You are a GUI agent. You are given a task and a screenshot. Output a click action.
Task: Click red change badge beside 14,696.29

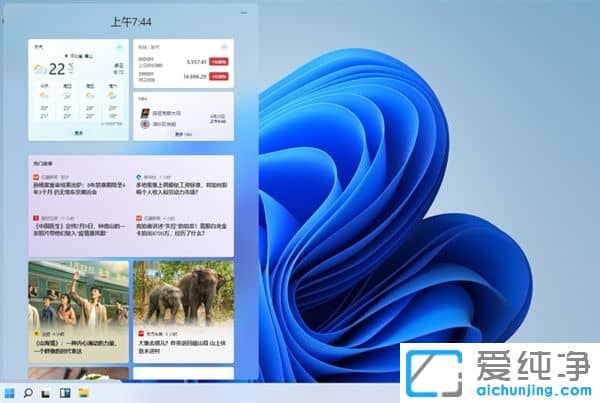pyautogui.click(x=219, y=77)
